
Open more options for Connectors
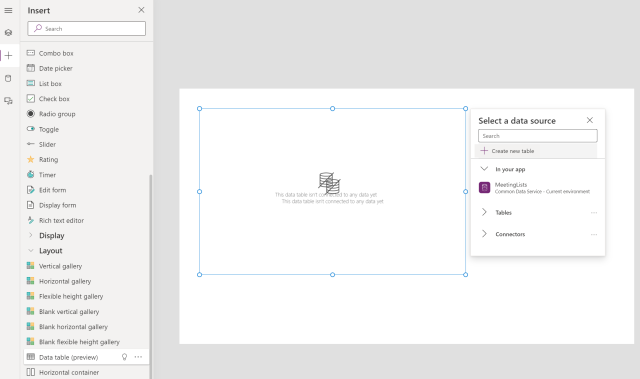point(594,234)
